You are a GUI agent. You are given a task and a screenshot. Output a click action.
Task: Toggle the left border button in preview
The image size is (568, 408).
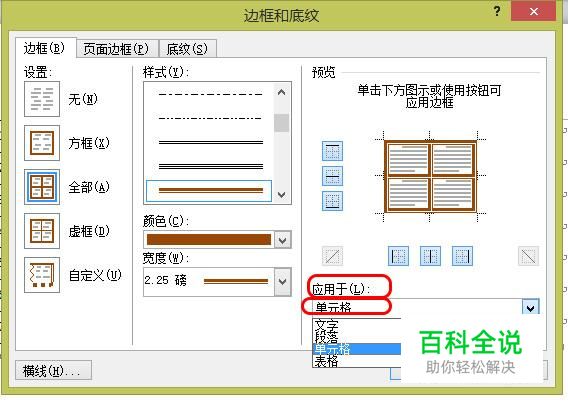point(398,256)
